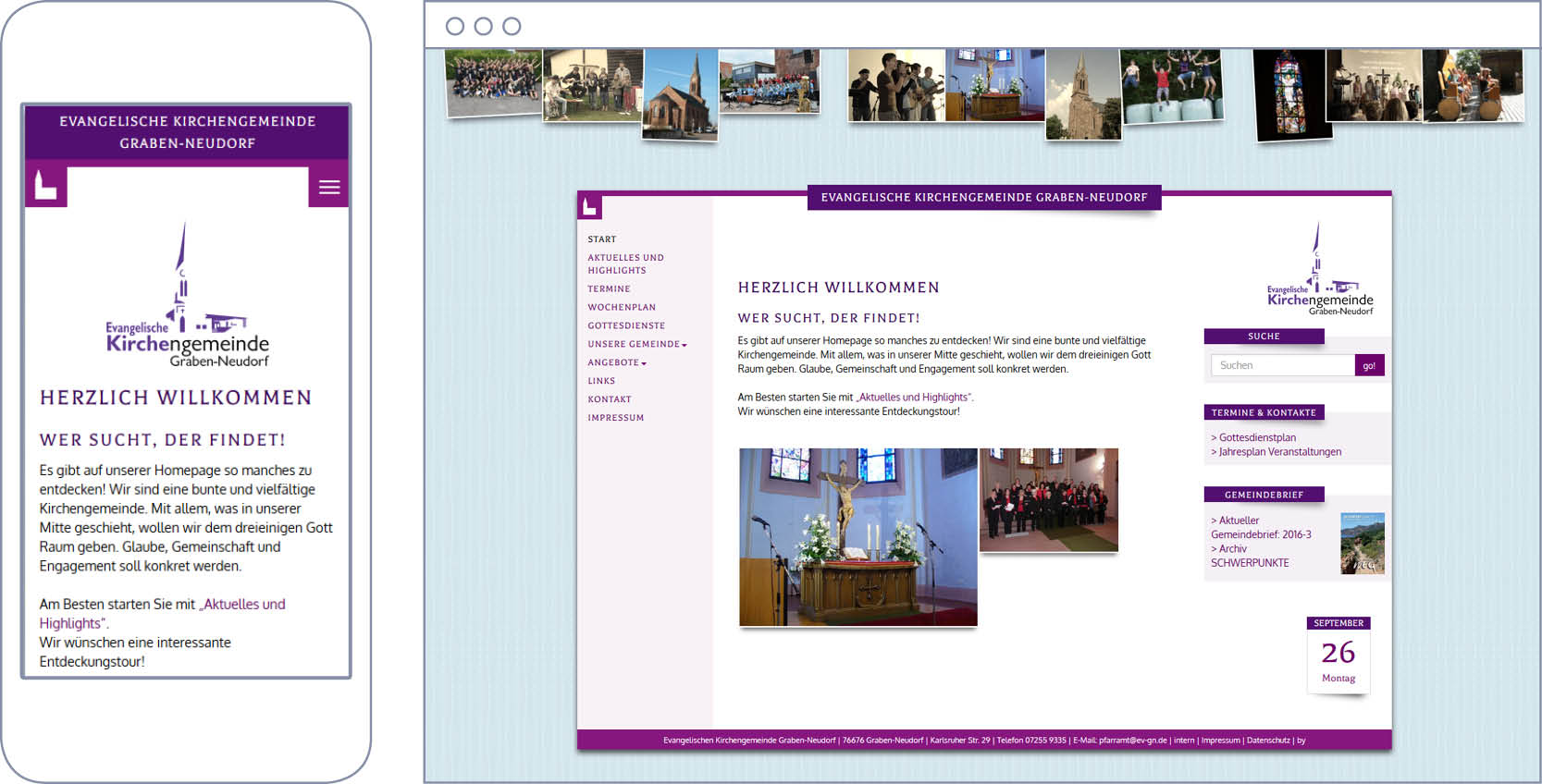The width and height of the screenshot is (1542, 784).
Task: Click the first browser window circle button
Action: 455,26
